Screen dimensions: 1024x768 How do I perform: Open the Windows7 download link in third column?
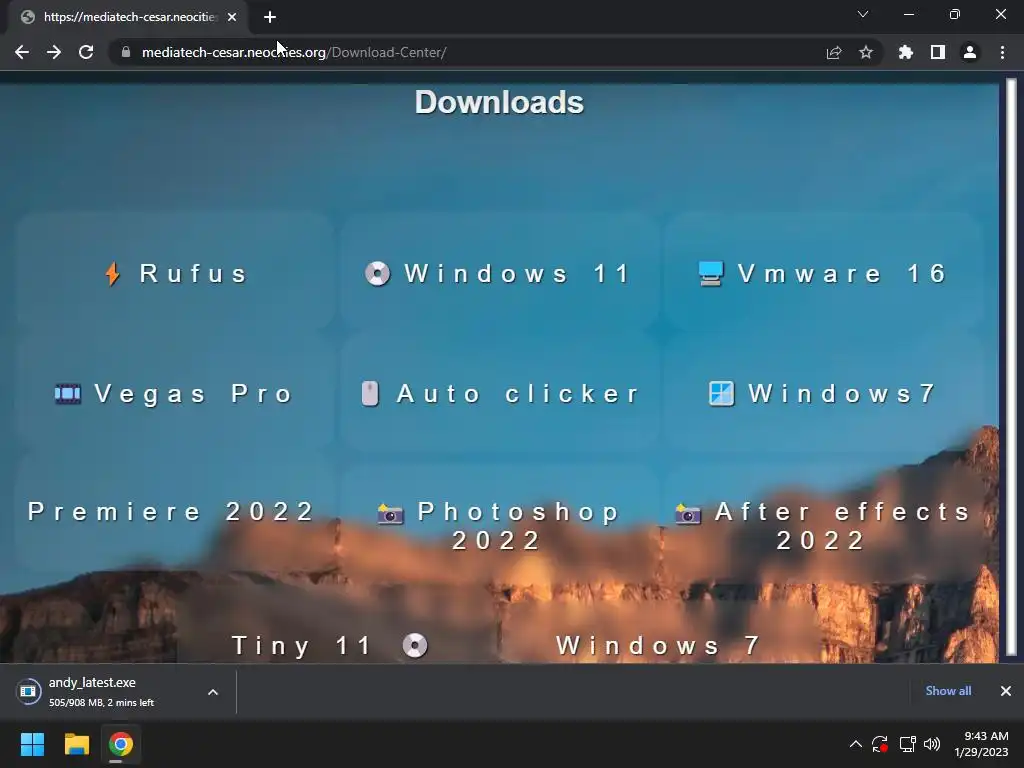point(822,394)
